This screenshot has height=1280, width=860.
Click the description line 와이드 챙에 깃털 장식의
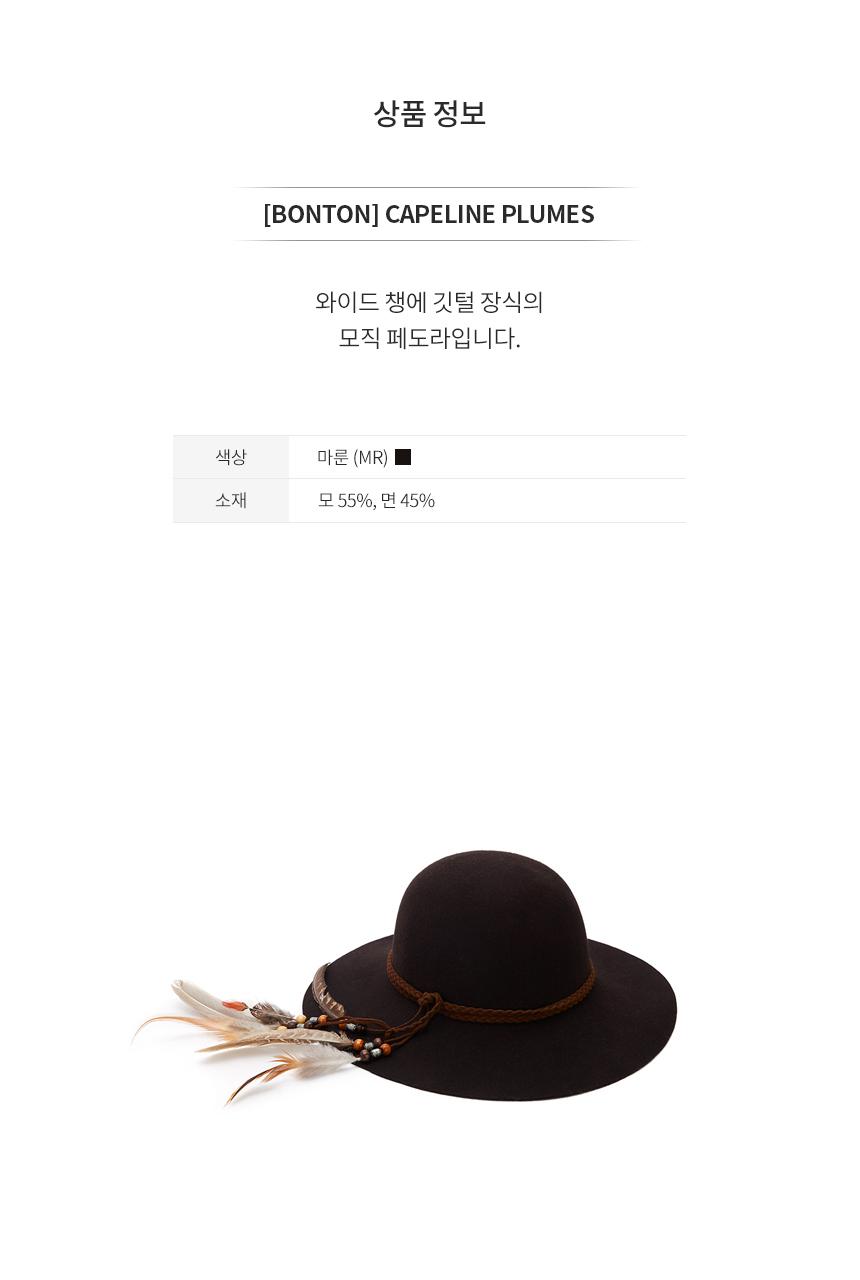coord(429,302)
